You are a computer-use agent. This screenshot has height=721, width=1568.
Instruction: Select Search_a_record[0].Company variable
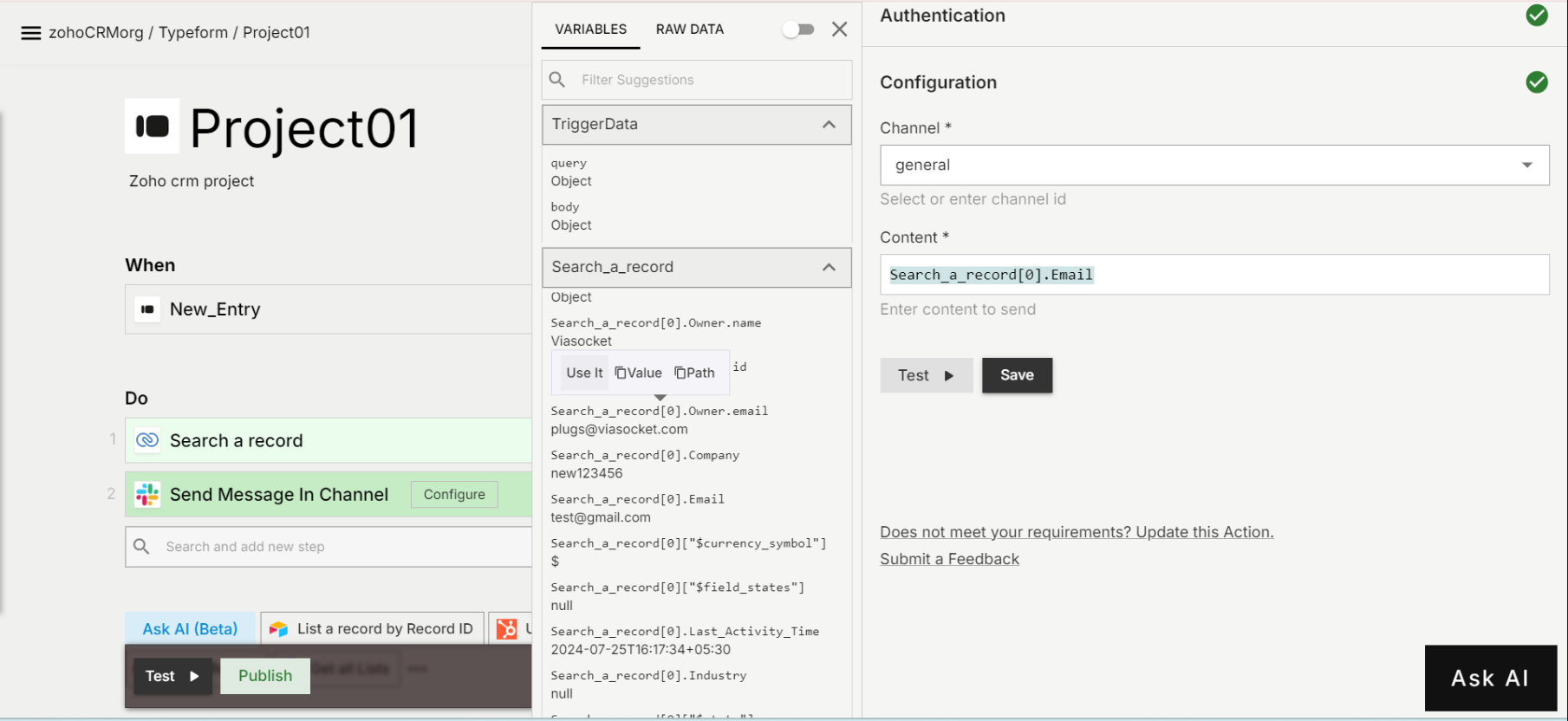point(645,456)
